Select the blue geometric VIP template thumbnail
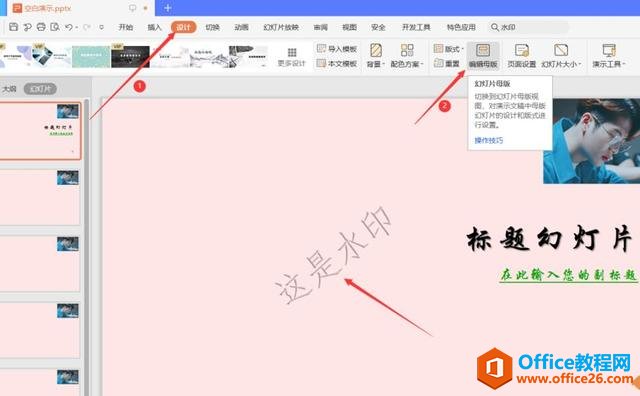 (x=52, y=57)
